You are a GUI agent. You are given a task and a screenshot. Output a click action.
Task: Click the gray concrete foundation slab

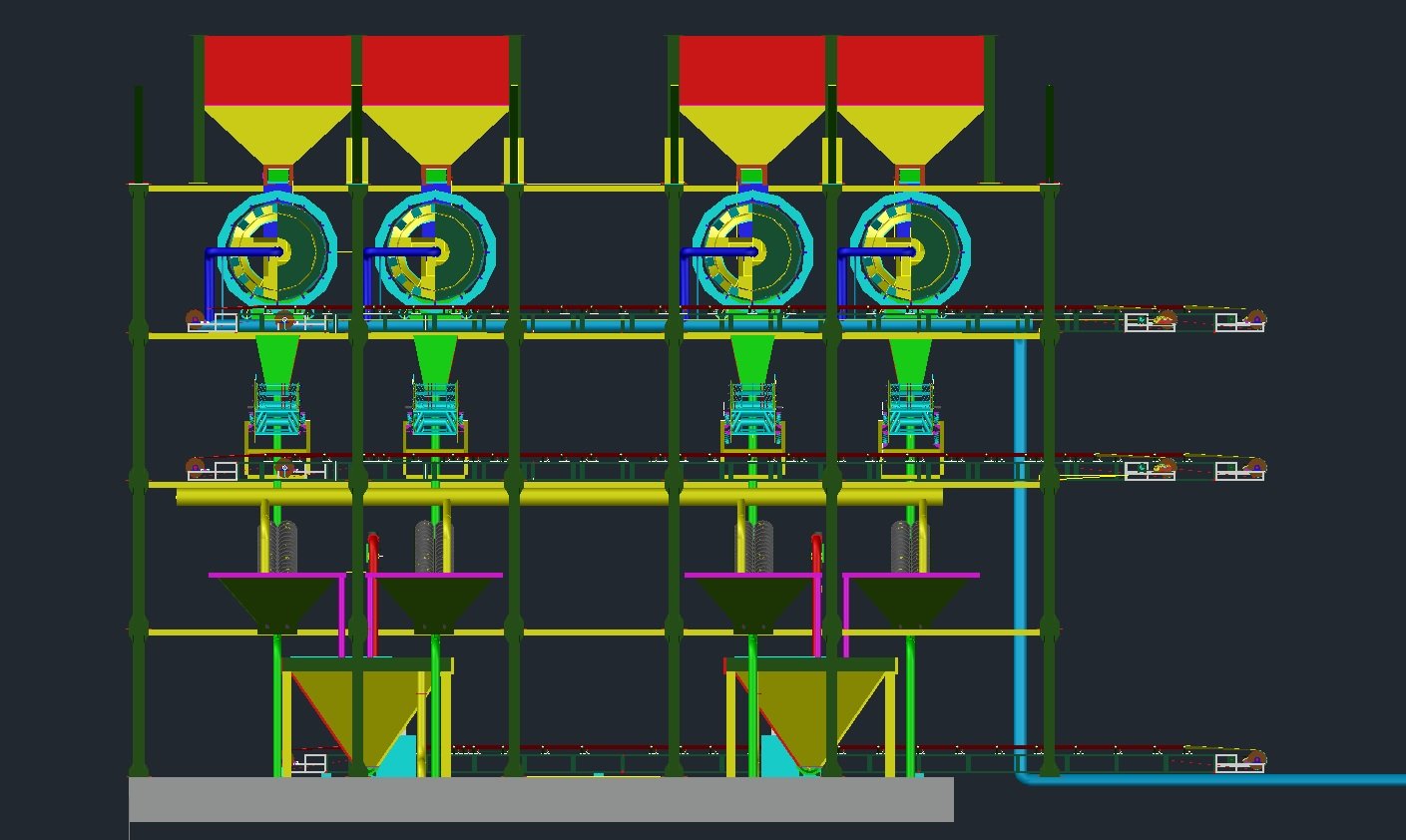coord(541,799)
